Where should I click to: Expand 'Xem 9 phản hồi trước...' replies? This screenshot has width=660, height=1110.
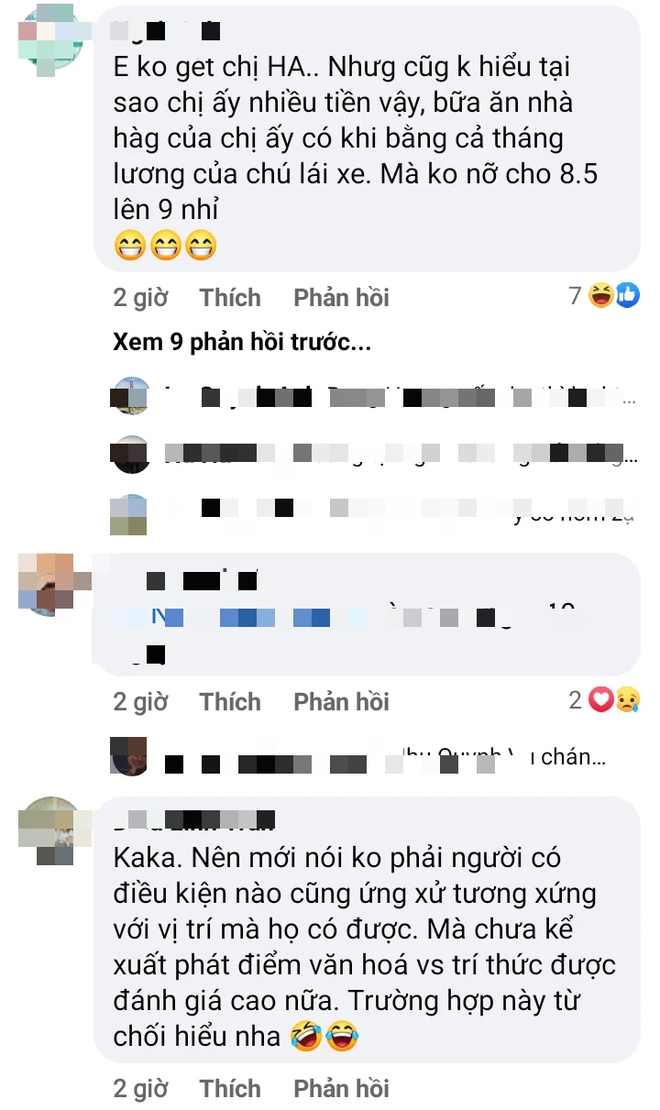point(242,342)
